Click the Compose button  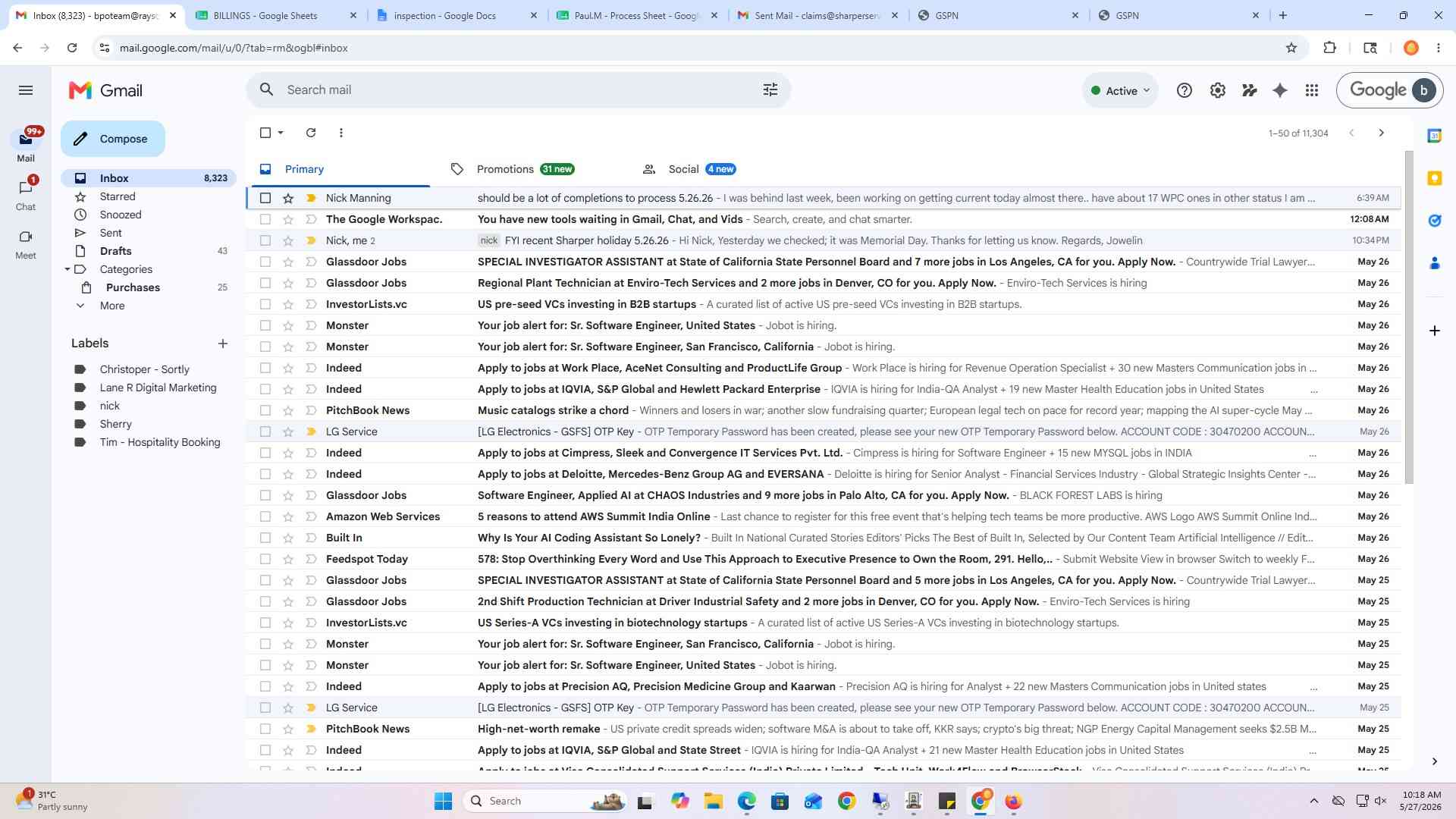(113, 139)
